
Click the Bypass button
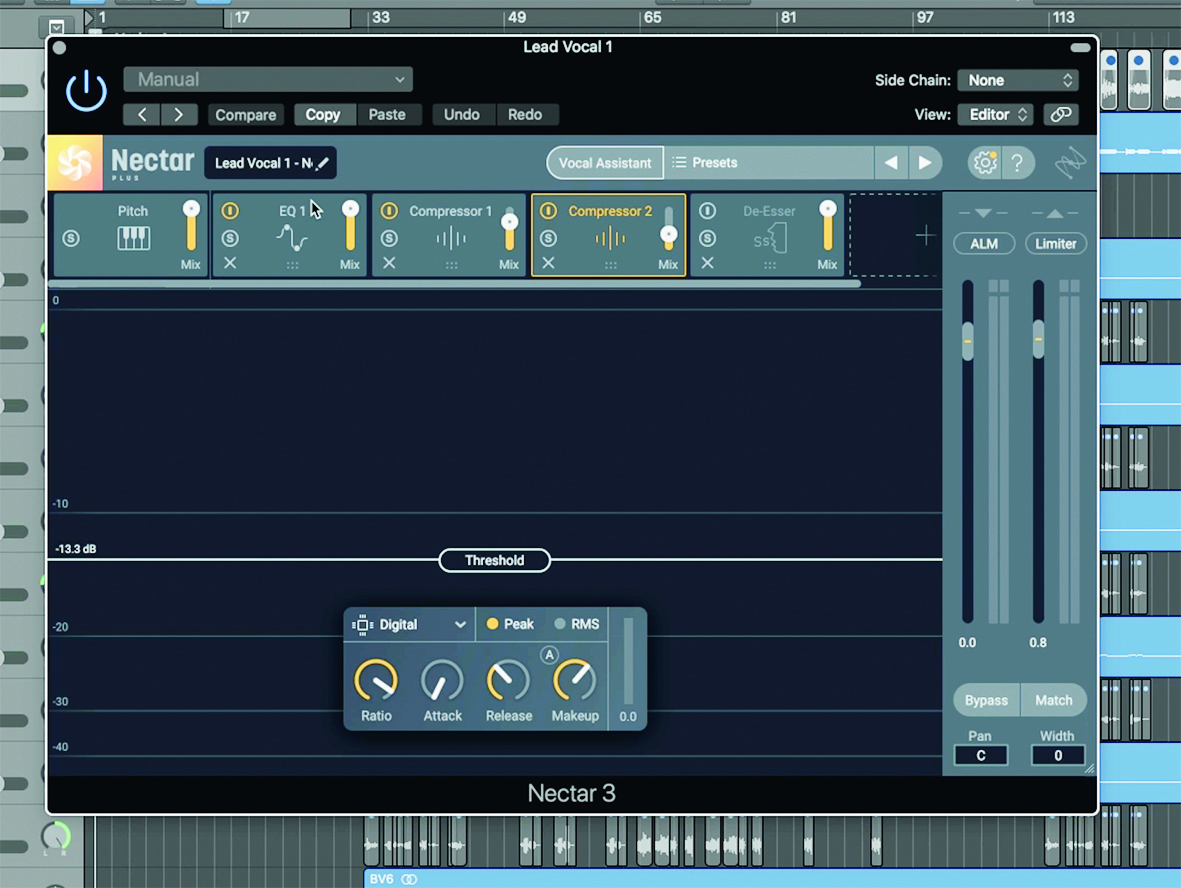coord(987,700)
